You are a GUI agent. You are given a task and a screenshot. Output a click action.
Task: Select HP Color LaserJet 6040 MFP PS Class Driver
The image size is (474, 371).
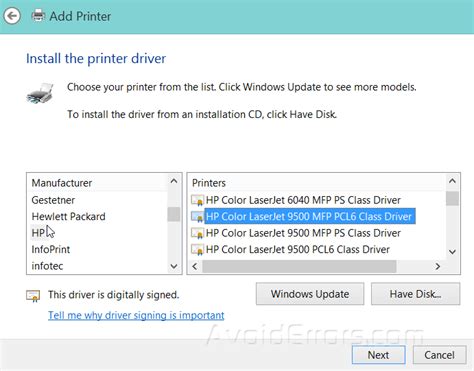tap(303, 200)
